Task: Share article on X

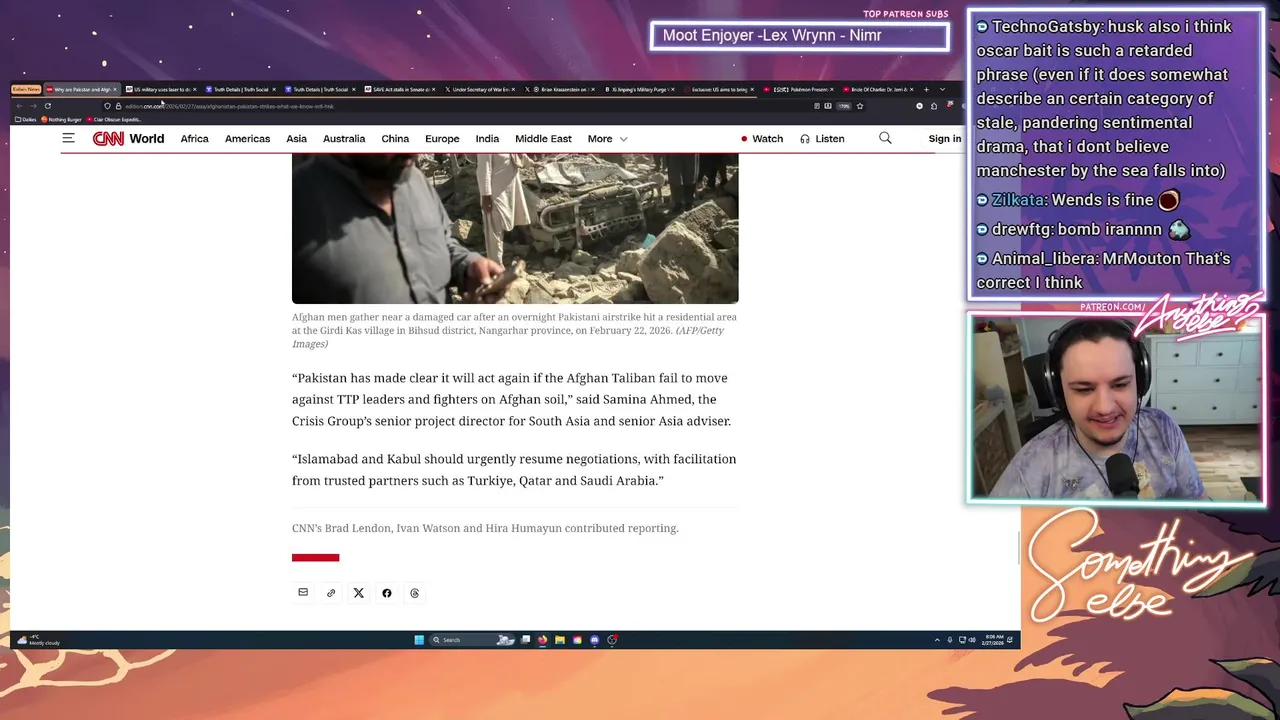Action: tap(359, 593)
